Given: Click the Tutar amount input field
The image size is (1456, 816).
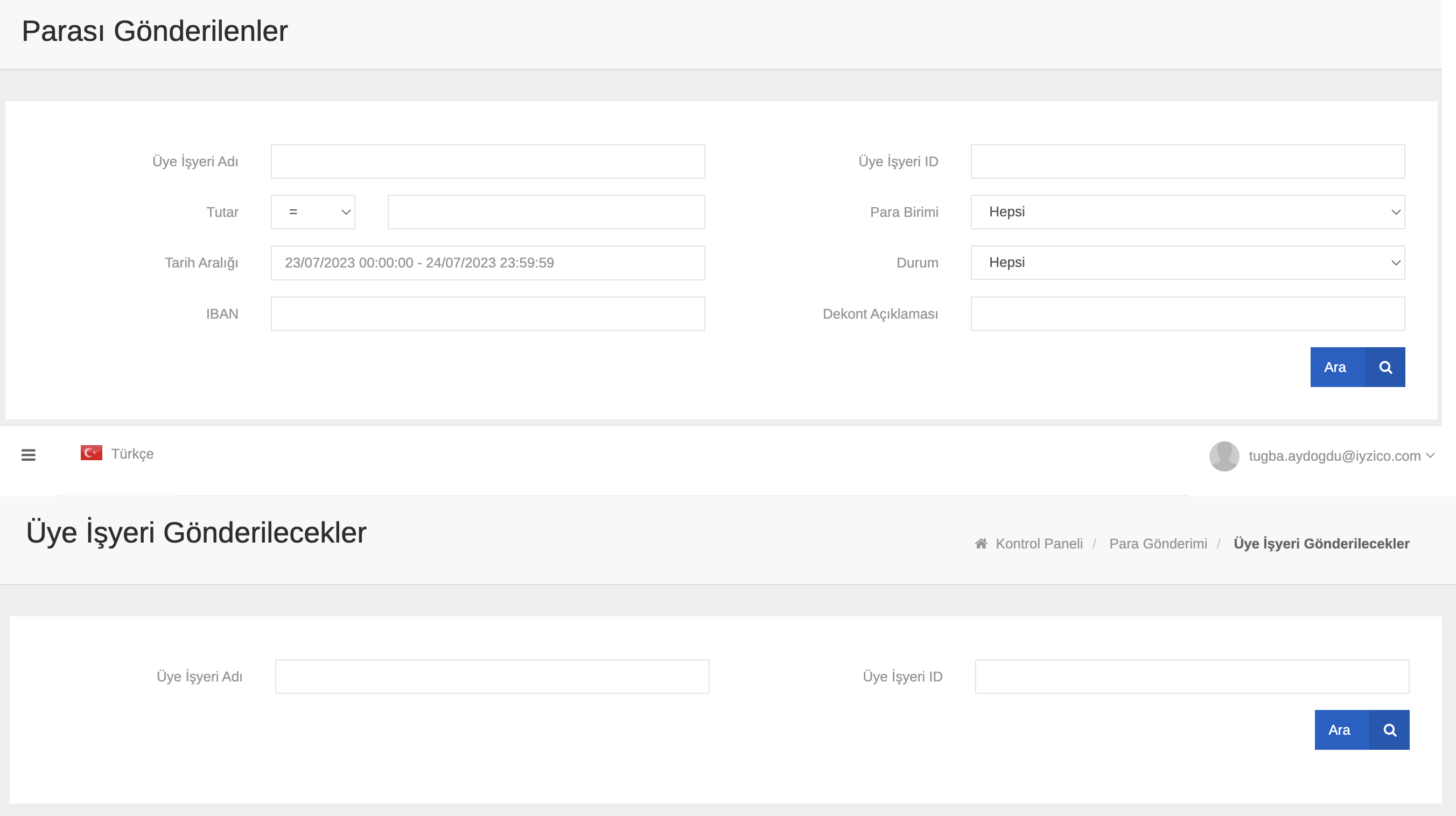Looking at the screenshot, I should click(546, 212).
